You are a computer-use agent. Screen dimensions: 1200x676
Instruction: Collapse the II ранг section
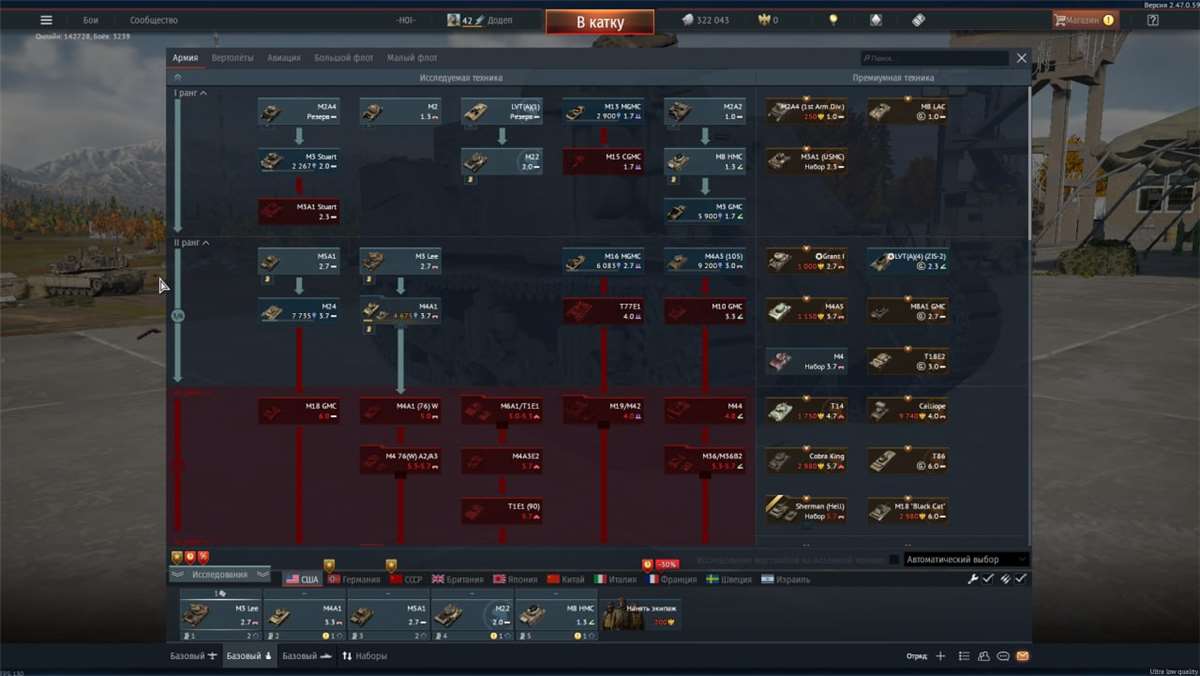click(192, 243)
